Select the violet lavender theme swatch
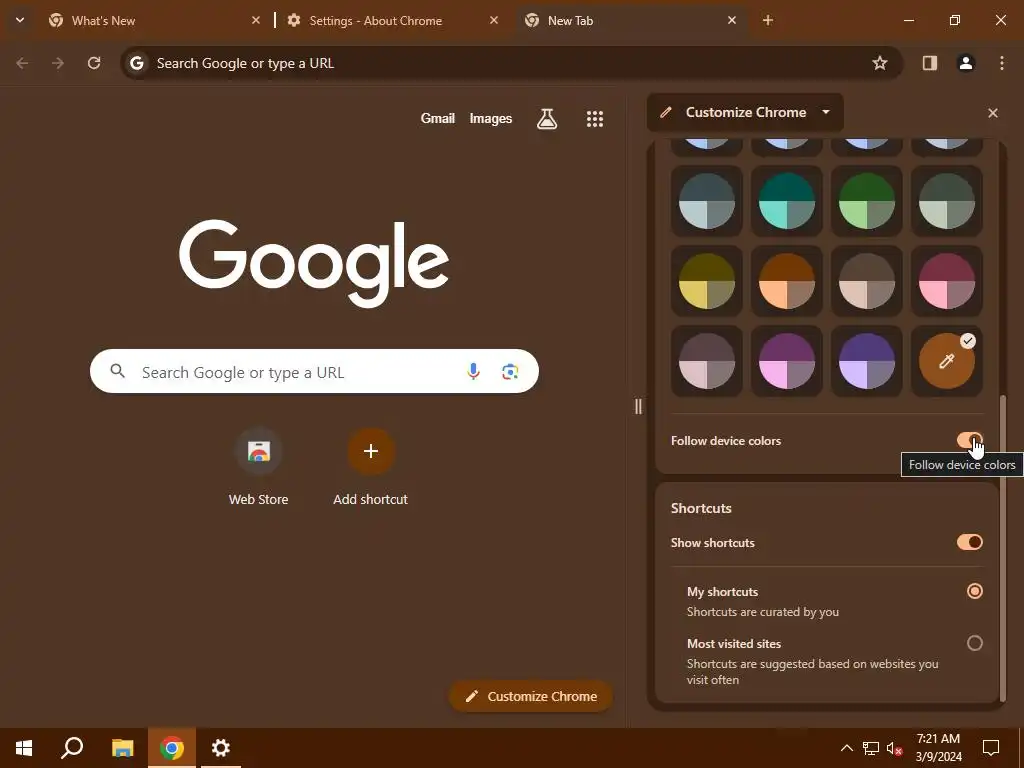The height and width of the screenshot is (768, 1024). point(867,360)
